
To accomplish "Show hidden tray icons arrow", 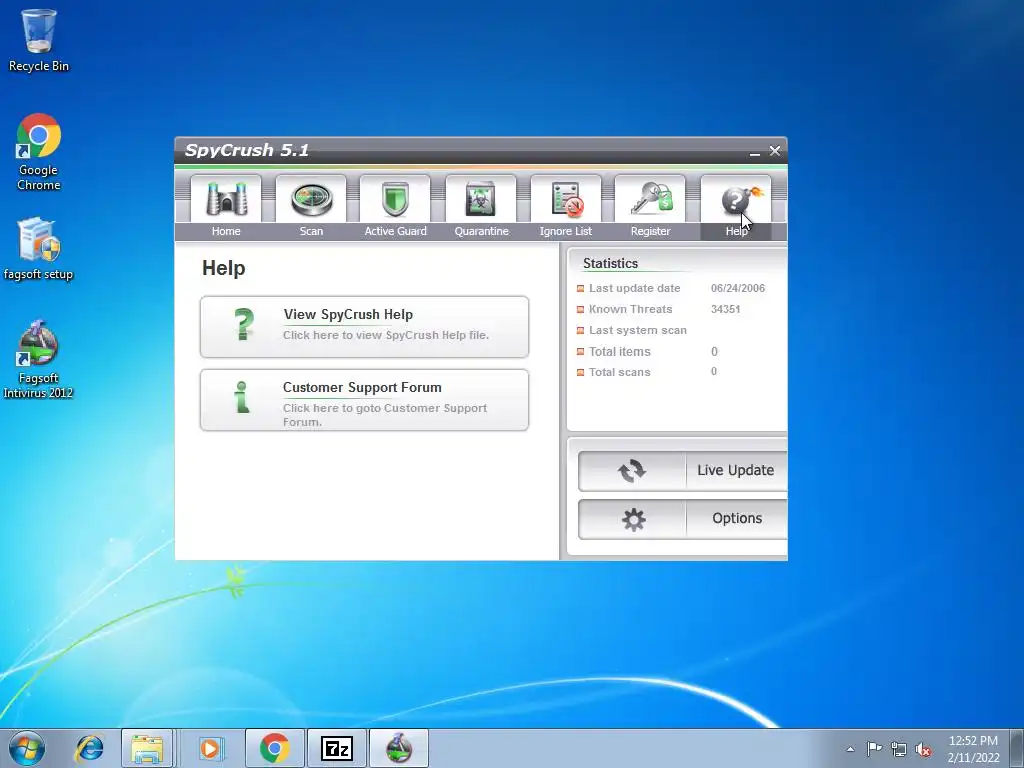I will tap(850, 749).
